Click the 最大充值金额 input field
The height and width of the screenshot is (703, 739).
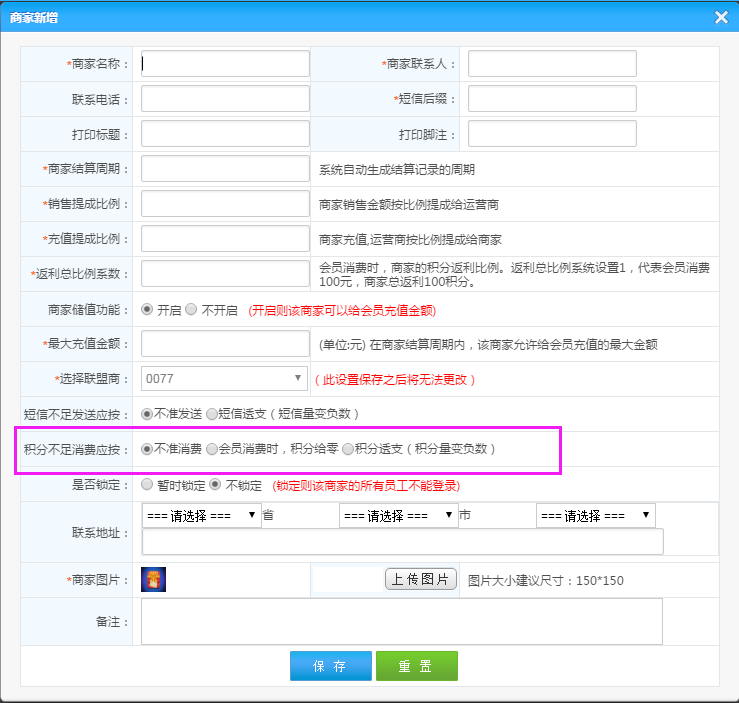coord(225,343)
